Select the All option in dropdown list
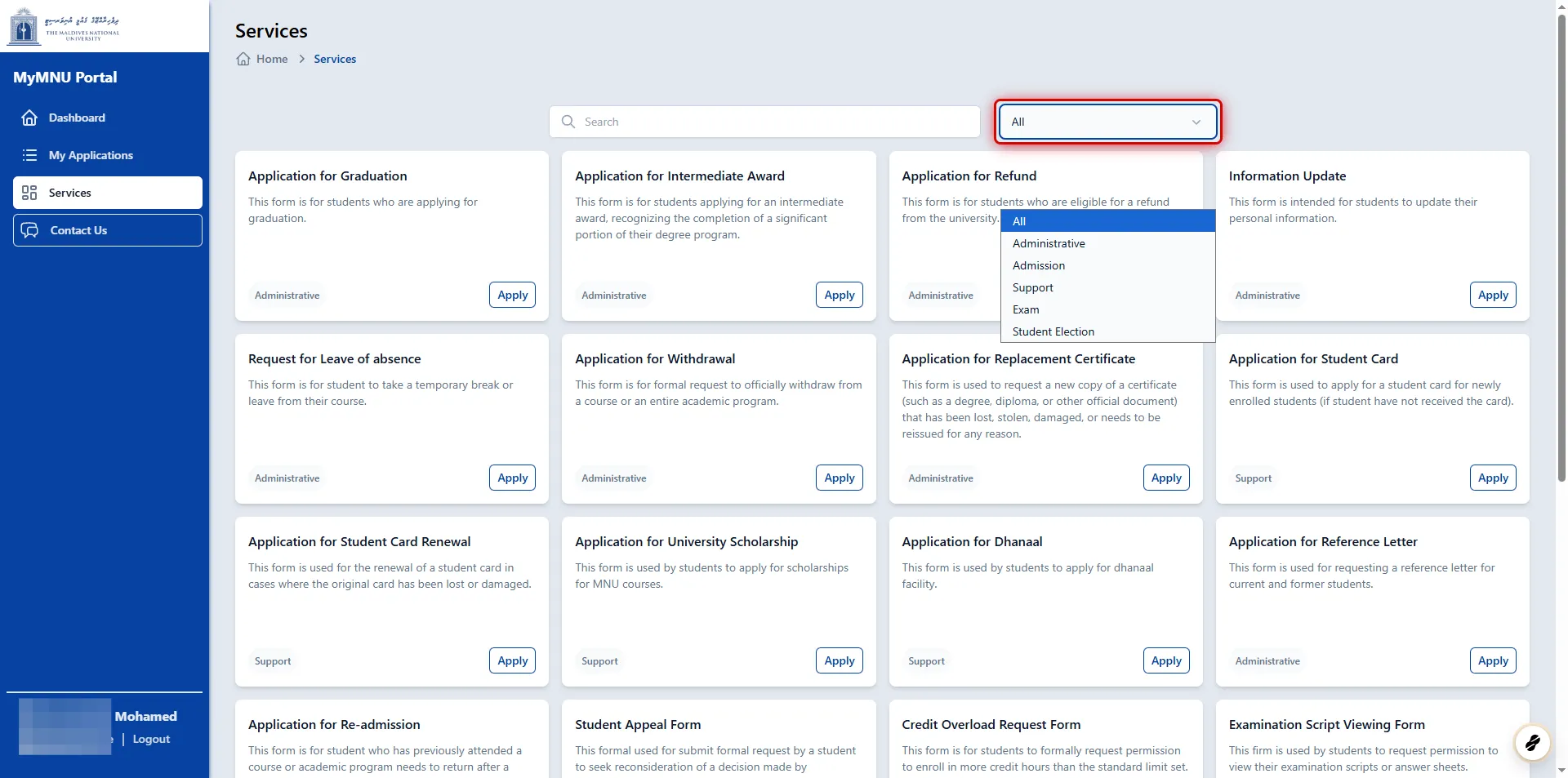The width and height of the screenshot is (1568, 778). tap(1107, 221)
